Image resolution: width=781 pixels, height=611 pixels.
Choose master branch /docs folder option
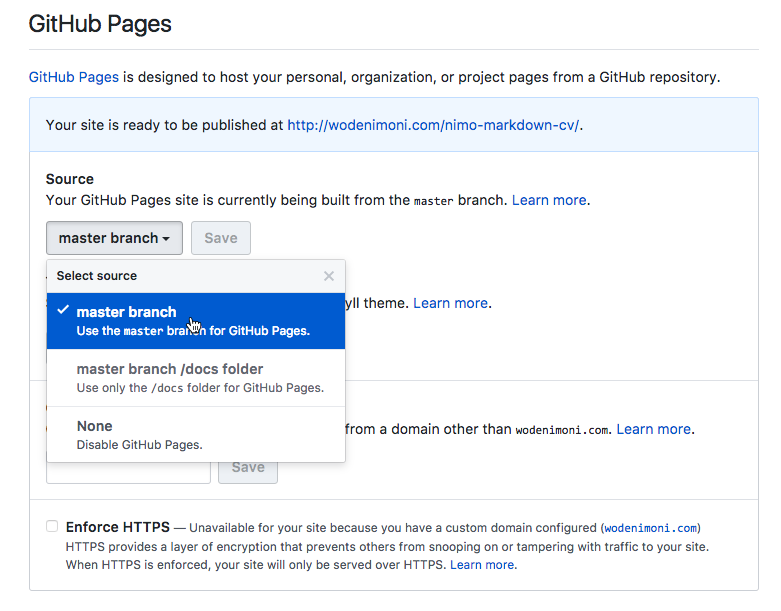[x=196, y=377]
